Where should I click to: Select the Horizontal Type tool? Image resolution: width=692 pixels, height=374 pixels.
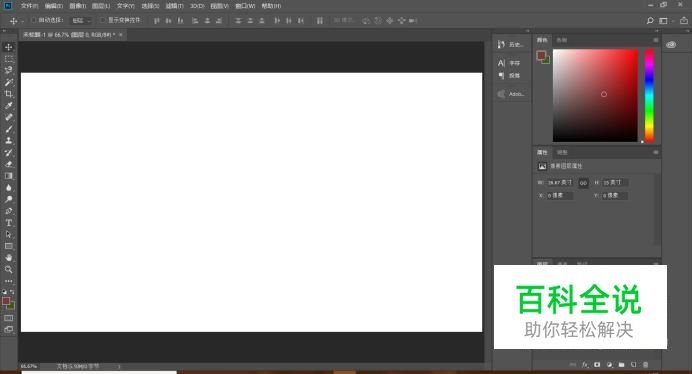pyautogui.click(x=8, y=223)
